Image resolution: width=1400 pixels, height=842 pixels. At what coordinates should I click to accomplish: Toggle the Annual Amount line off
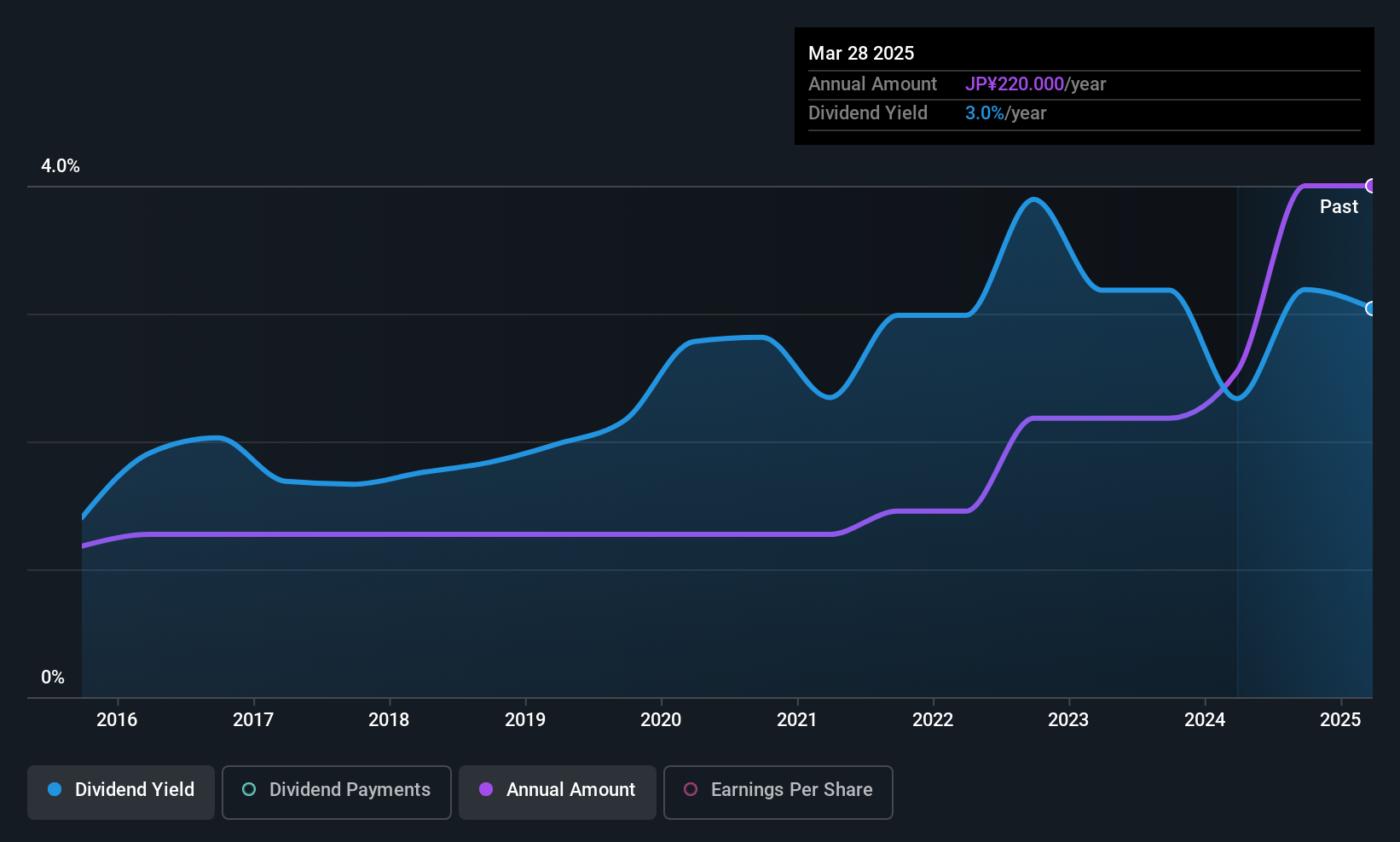tap(557, 791)
